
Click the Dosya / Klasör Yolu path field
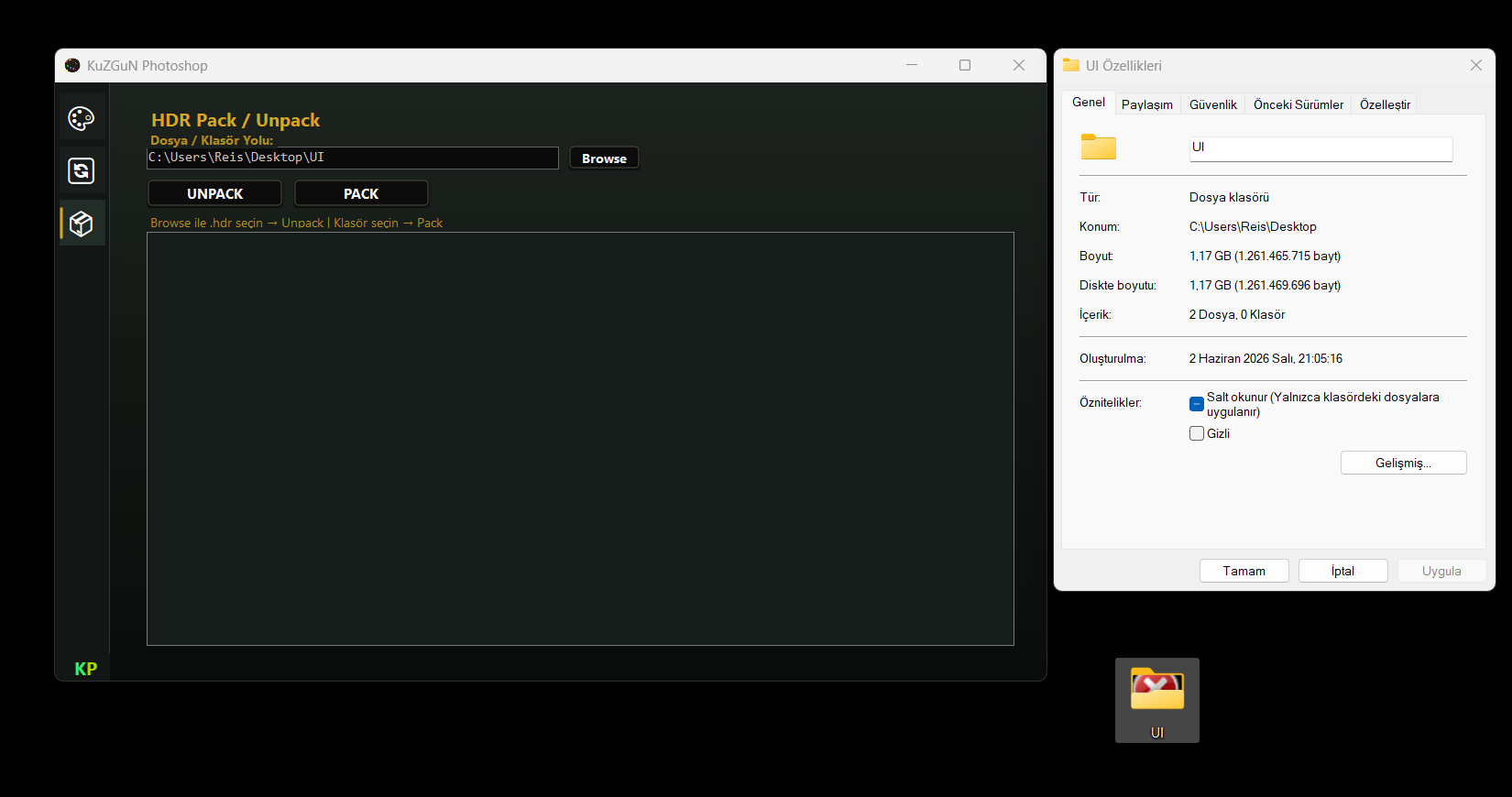[353, 158]
